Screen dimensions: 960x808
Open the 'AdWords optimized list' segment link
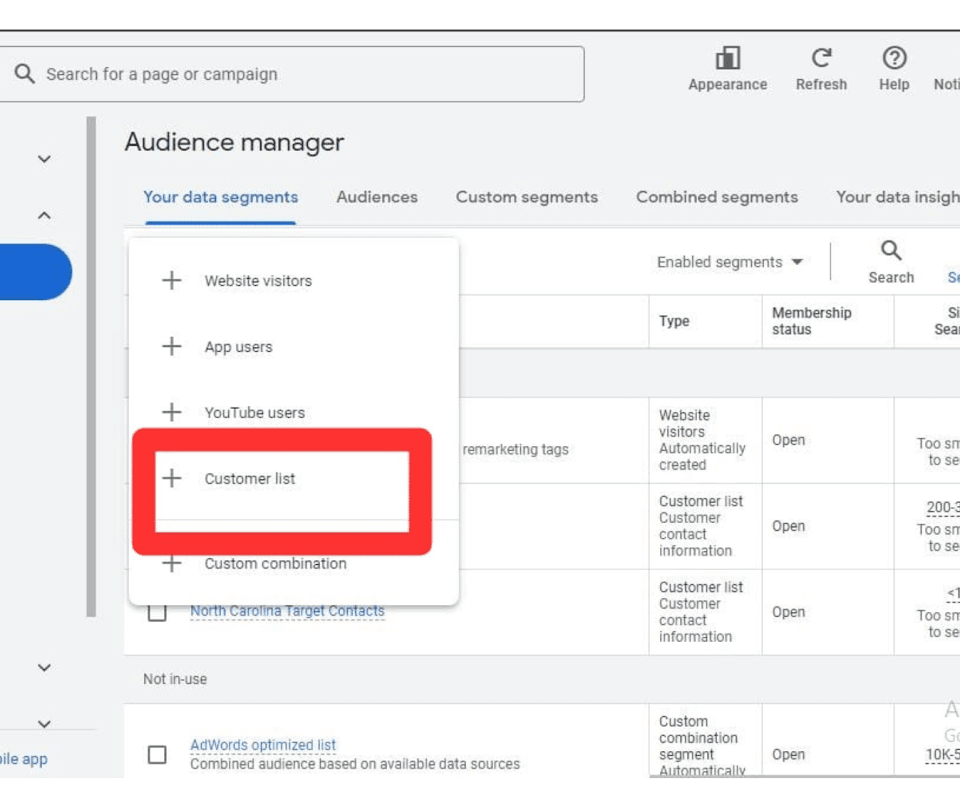click(x=263, y=745)
